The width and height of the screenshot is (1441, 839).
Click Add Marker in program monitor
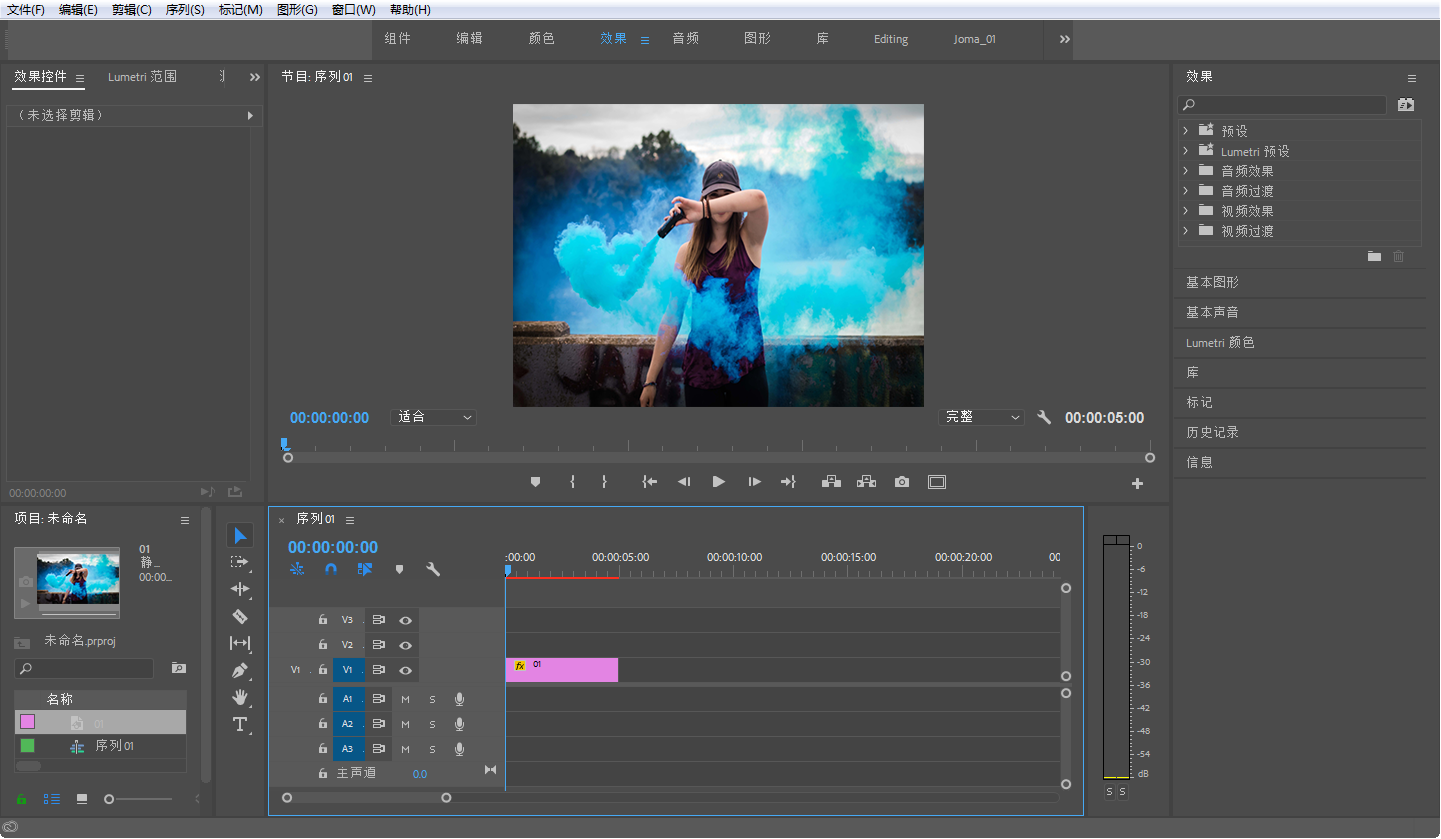(535, 482)
